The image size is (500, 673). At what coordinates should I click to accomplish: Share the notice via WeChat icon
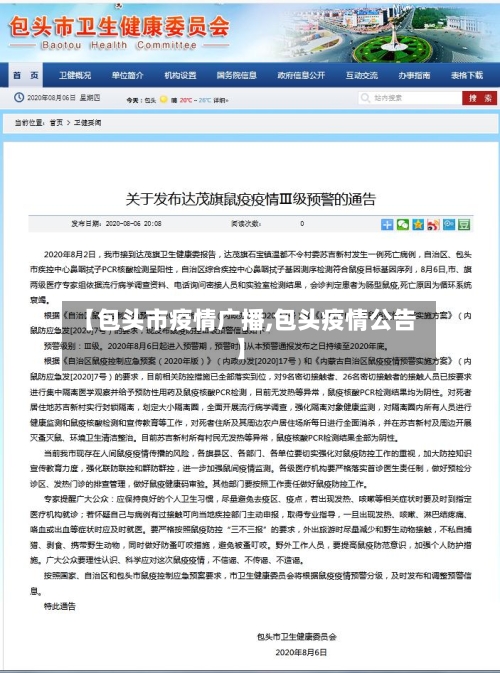(403, 224)
